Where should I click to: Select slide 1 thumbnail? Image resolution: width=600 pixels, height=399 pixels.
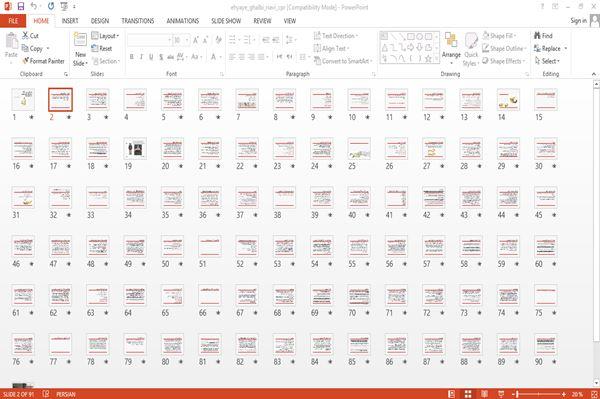[23, 99]
